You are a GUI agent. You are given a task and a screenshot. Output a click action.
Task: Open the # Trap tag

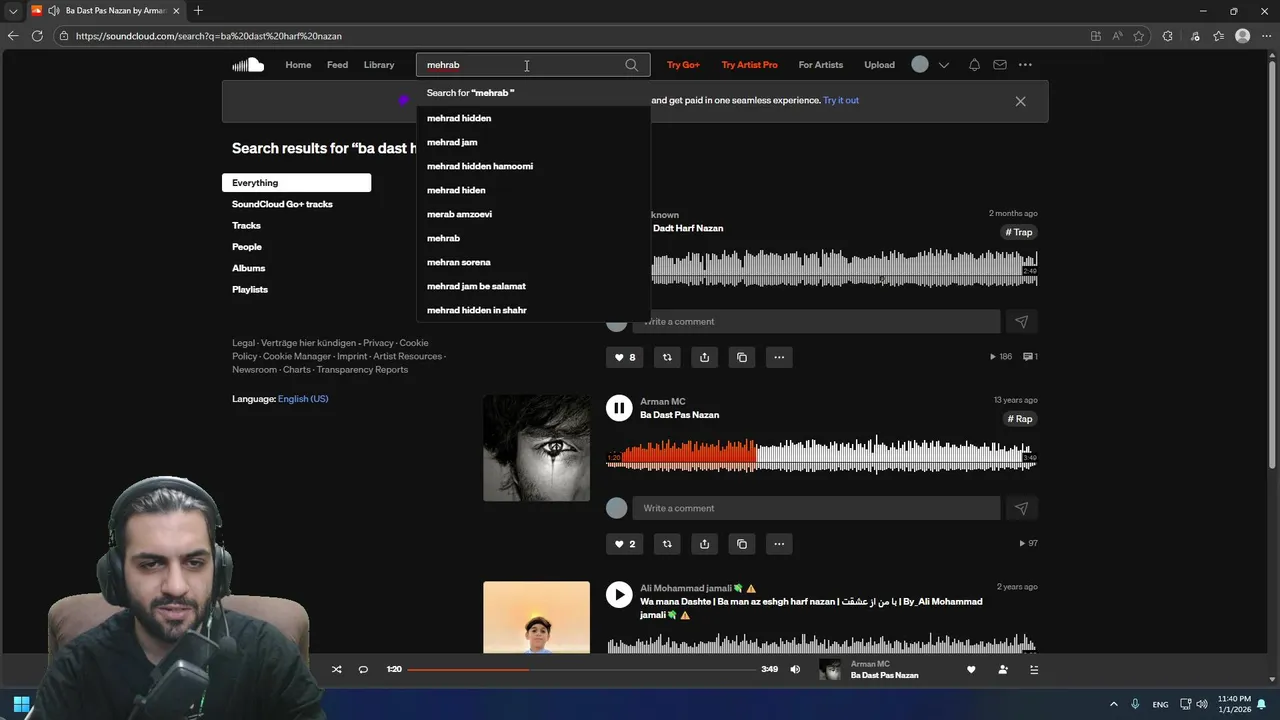(x=1019, y=232)
